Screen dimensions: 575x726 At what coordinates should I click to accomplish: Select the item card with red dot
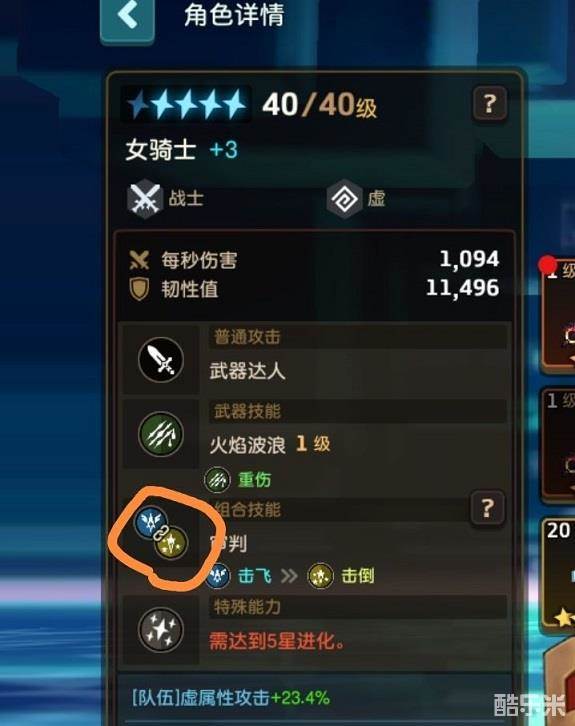558,315
